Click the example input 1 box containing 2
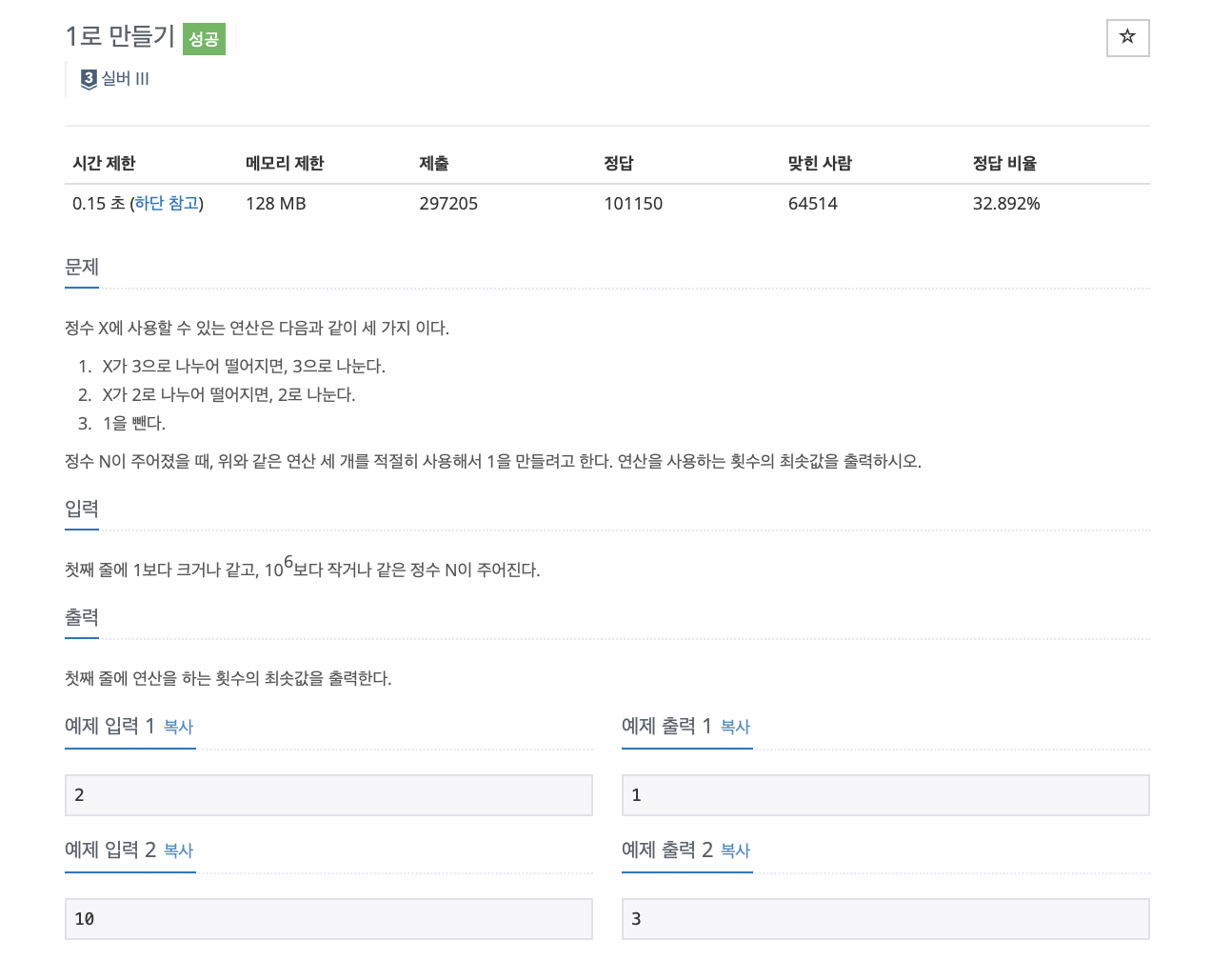Image resolution: width=1232 pixels, height=960 pixels. [328, 795]
